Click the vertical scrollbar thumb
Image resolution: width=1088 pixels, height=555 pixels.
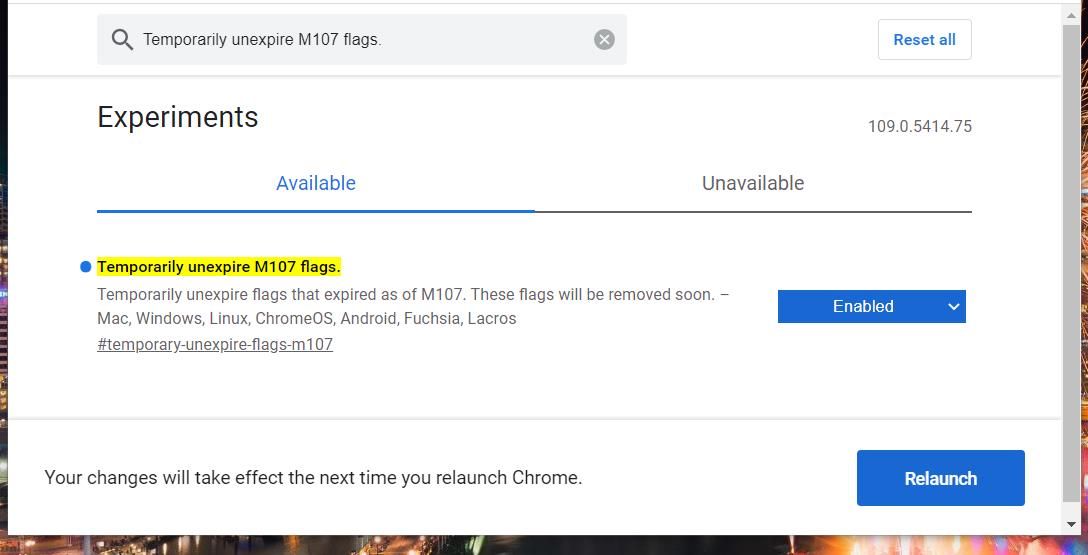click(1071, 264)
